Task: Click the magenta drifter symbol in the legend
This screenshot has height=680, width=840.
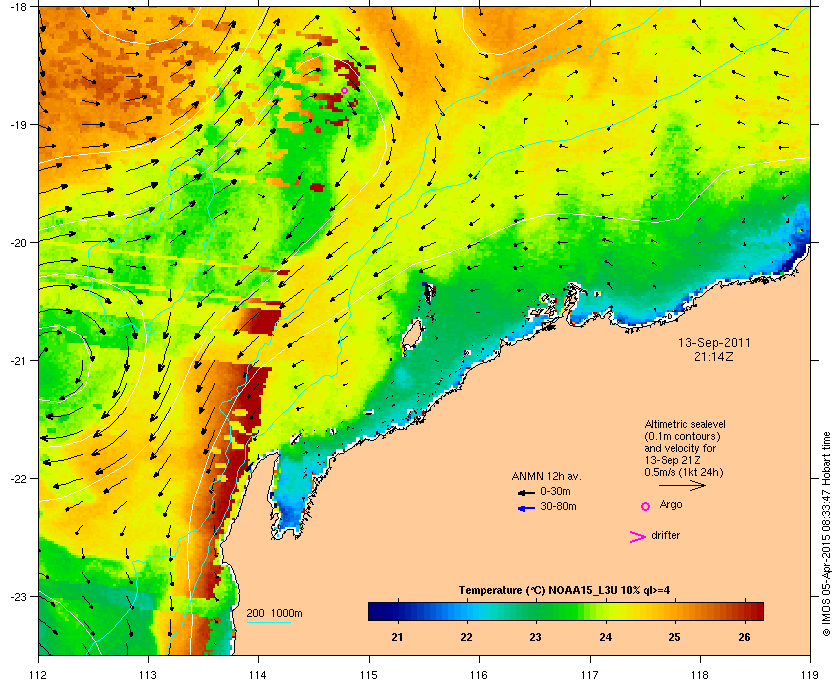Action: point(638,537)
